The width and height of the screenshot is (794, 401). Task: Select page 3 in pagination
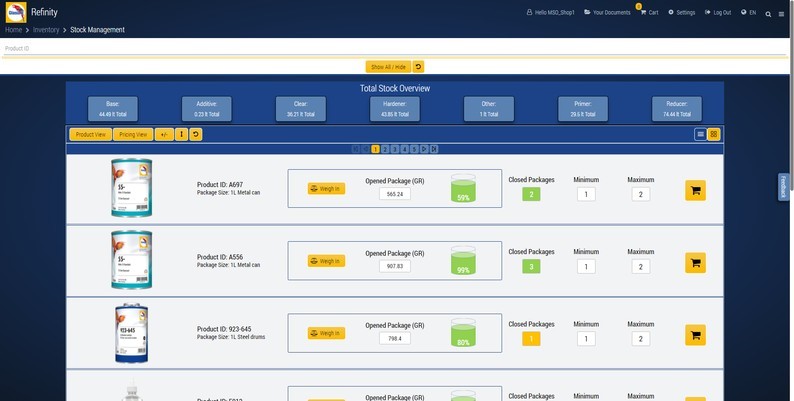(395, 149)
